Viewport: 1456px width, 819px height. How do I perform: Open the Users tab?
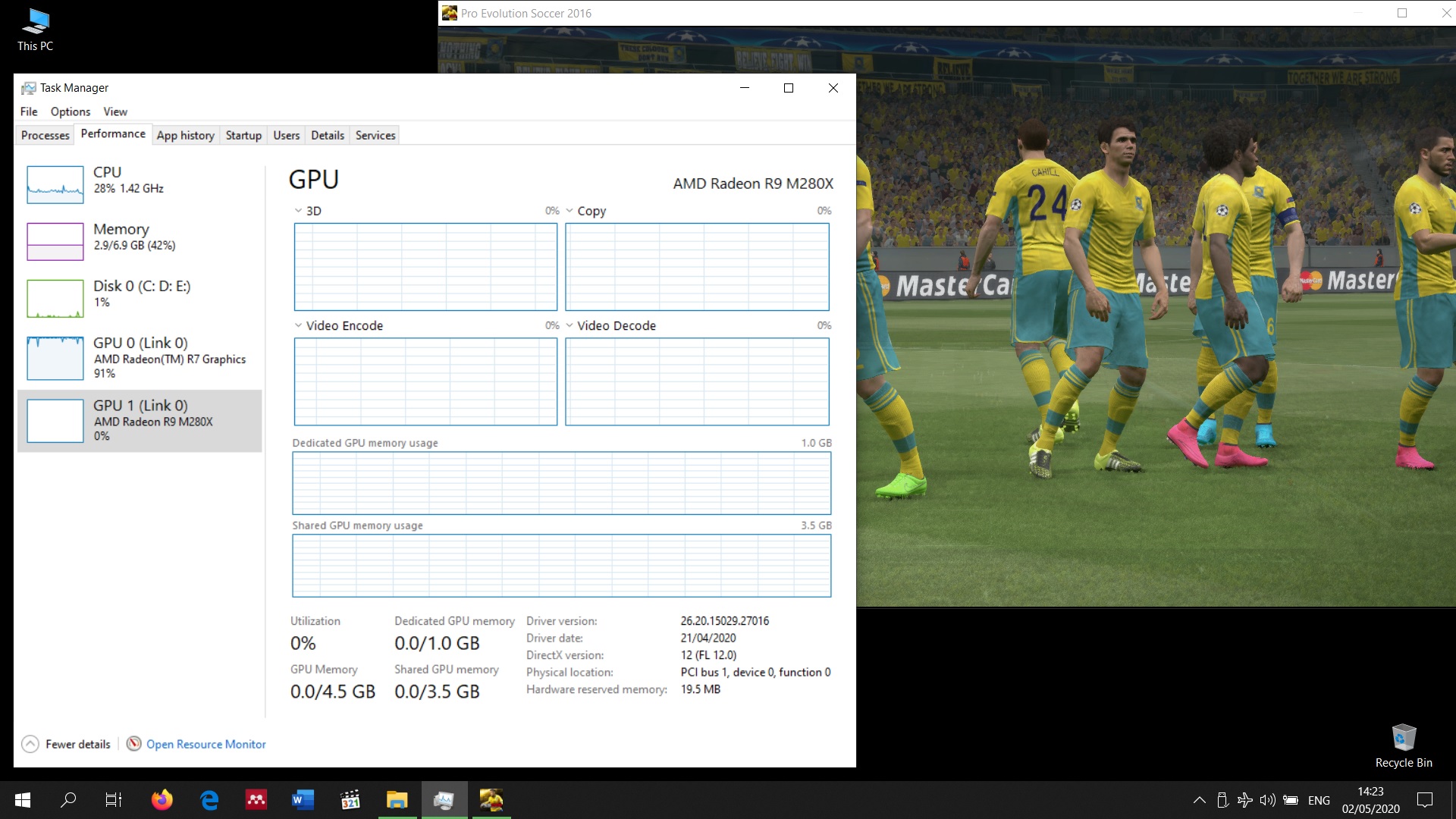[x=287, y=135]
